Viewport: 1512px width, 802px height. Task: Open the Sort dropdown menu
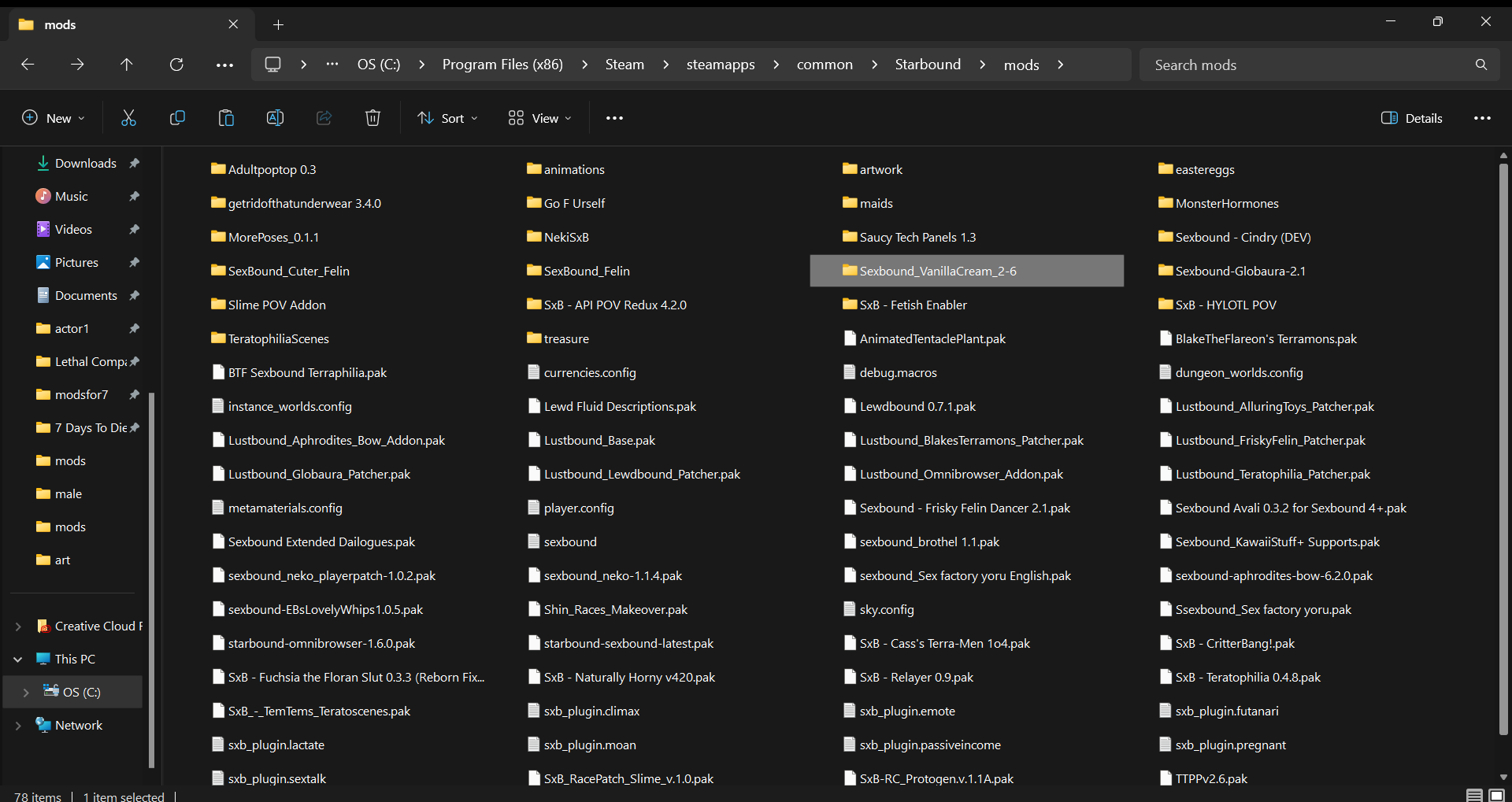(x=447, y=118)
